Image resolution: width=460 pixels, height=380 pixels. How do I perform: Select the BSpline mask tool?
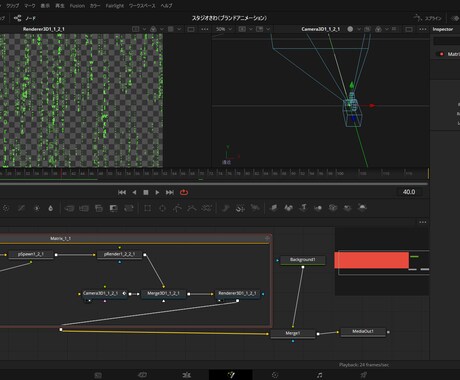tap(192, 208)
